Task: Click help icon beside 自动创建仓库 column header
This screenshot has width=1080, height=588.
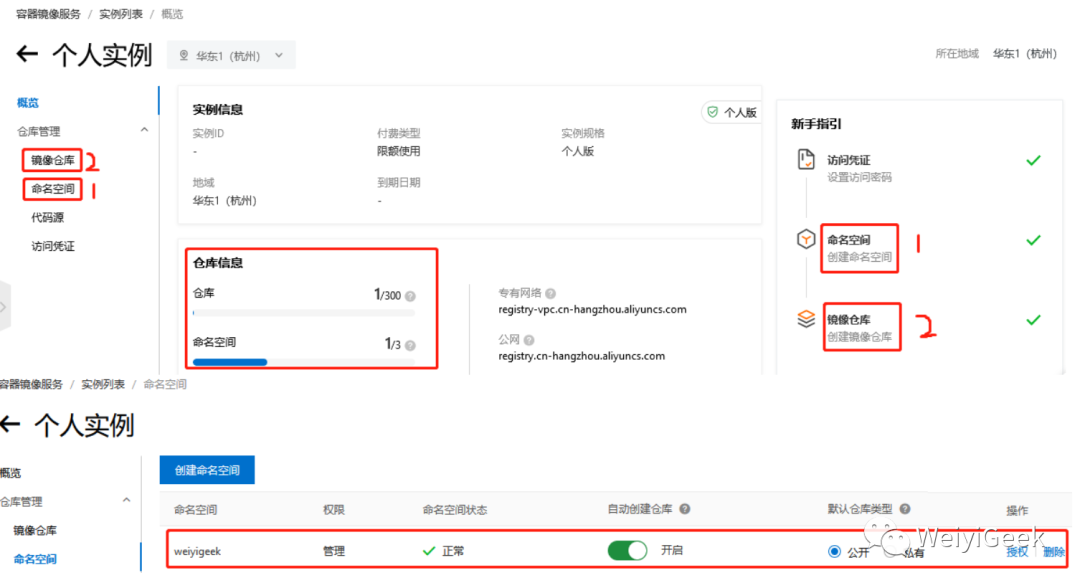Action: point(685,509)
